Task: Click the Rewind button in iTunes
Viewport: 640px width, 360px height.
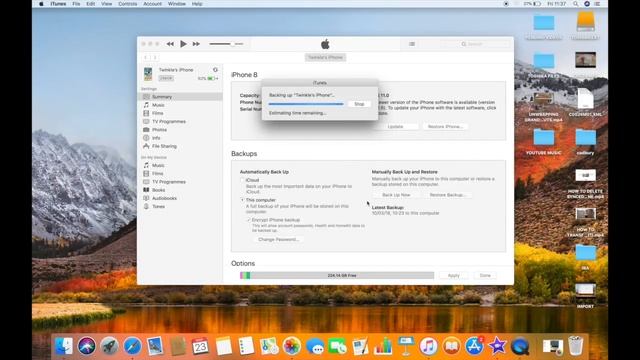Action: click(x=170, y=44)
